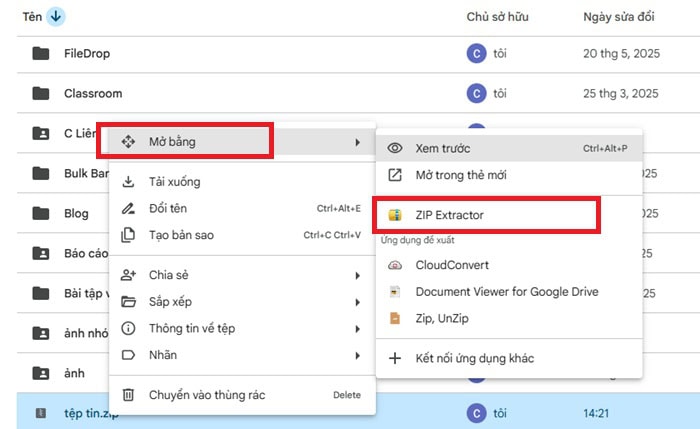This screenshot has width=700, height=429.
Task: Click the Ngày sửa đổi column header
Action: coord(618,17)
